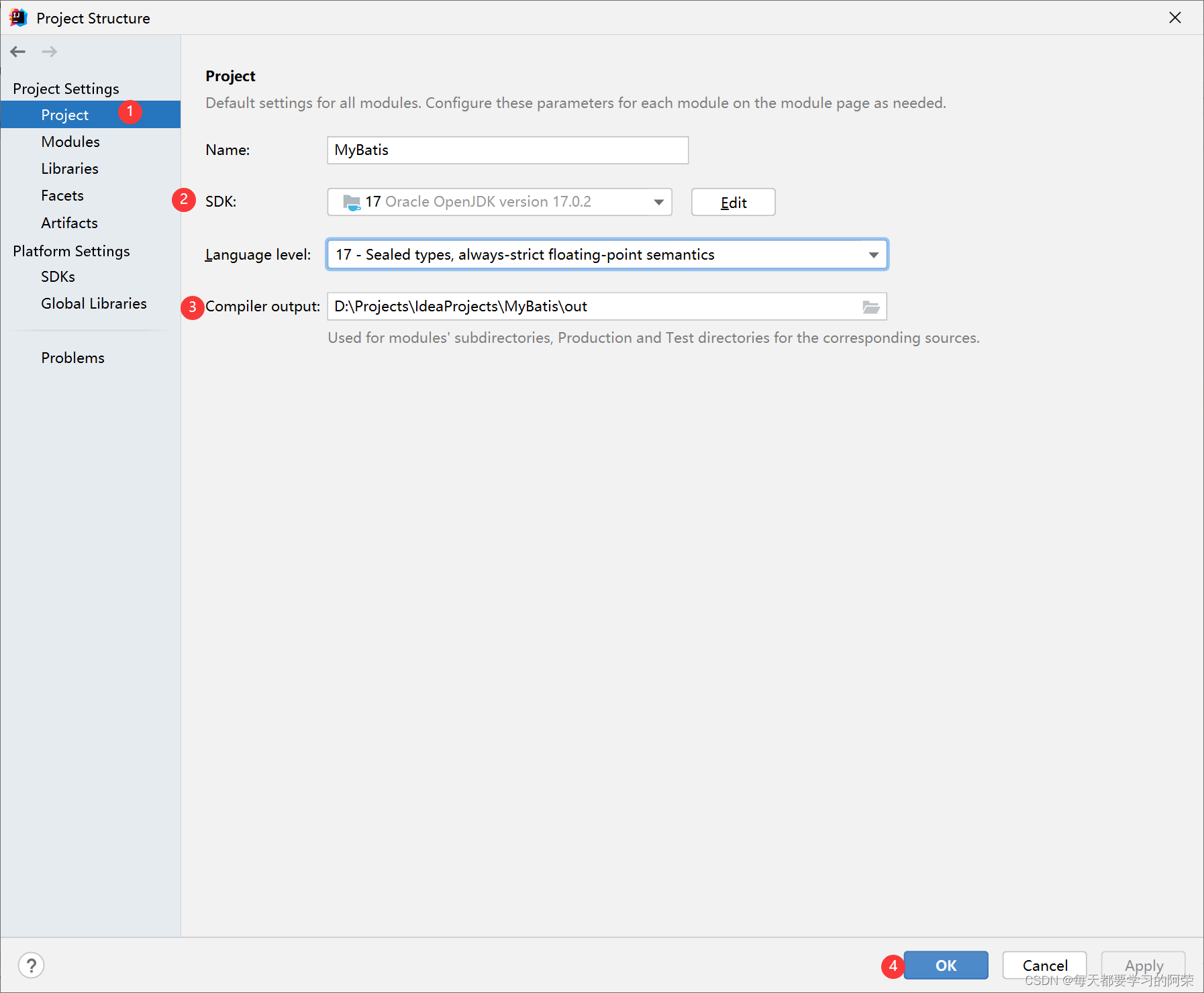Click the Edit SDK button
Viewport: 1204px width, 993px height.
pyautogui.click(x=734, y=202)
